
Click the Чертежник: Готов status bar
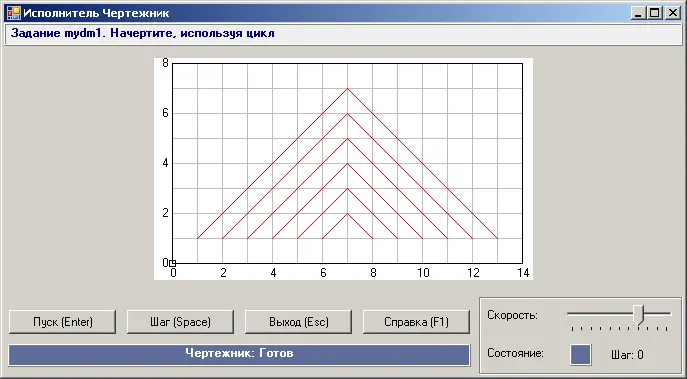pyautogui.click(x=239, y=354)
